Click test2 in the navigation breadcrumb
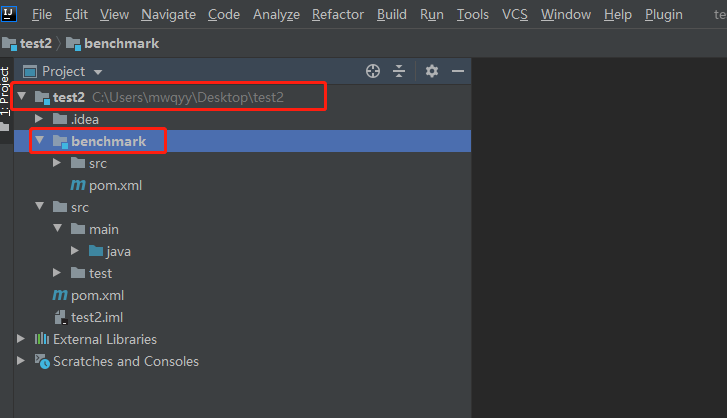This screenshot has width=727, height=418. (36, 43)
